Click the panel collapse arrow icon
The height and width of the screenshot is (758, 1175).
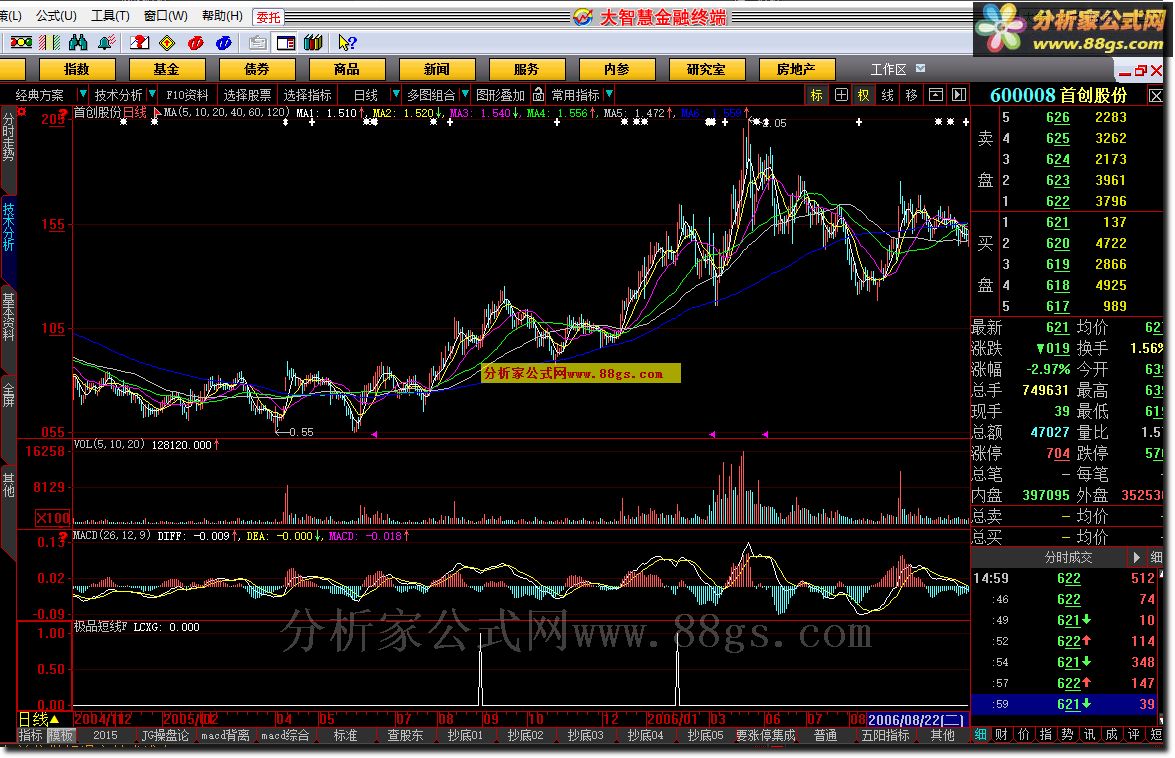click(x=959, y=95)
